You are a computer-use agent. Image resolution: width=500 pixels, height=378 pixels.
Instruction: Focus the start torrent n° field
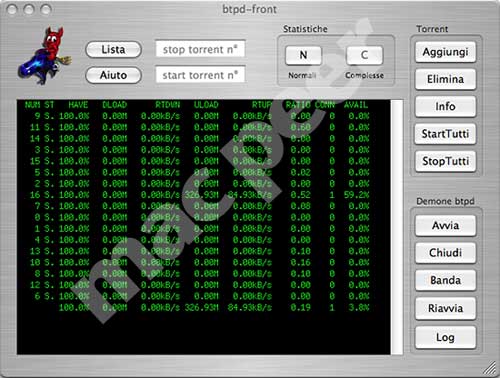tap(200, 75)
